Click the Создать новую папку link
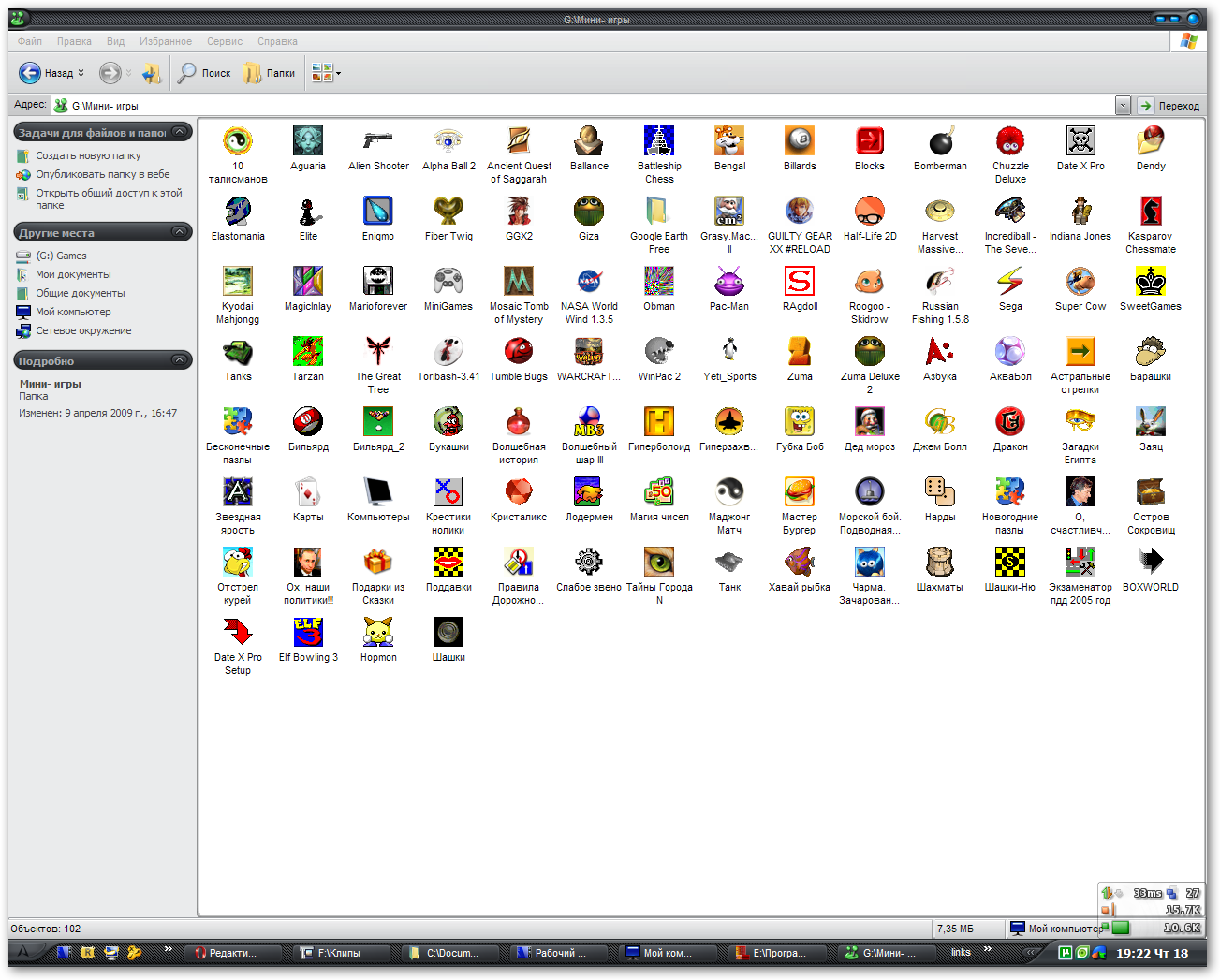Image resolution: width=1220 pixels, height=980 pixels. click(x=89, y=154)
